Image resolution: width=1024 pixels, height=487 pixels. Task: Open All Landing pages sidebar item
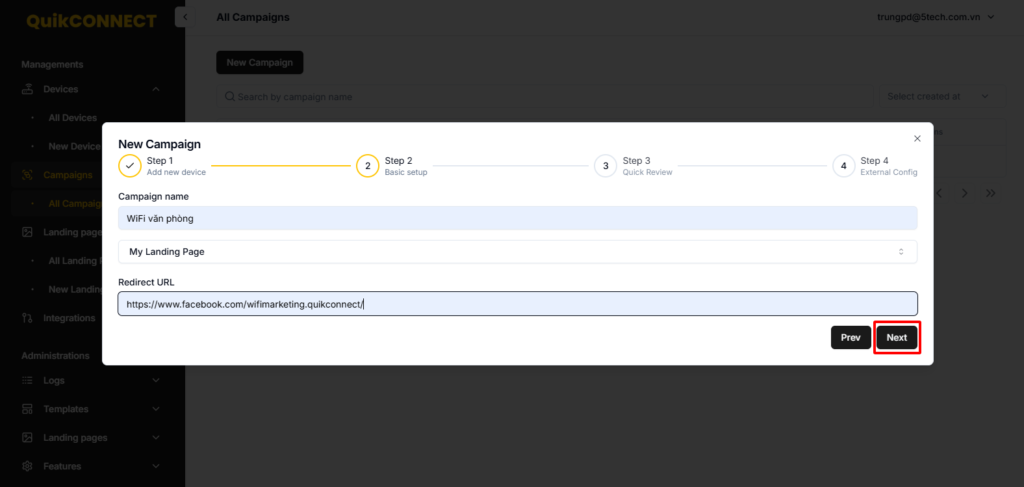coord(74,260)
